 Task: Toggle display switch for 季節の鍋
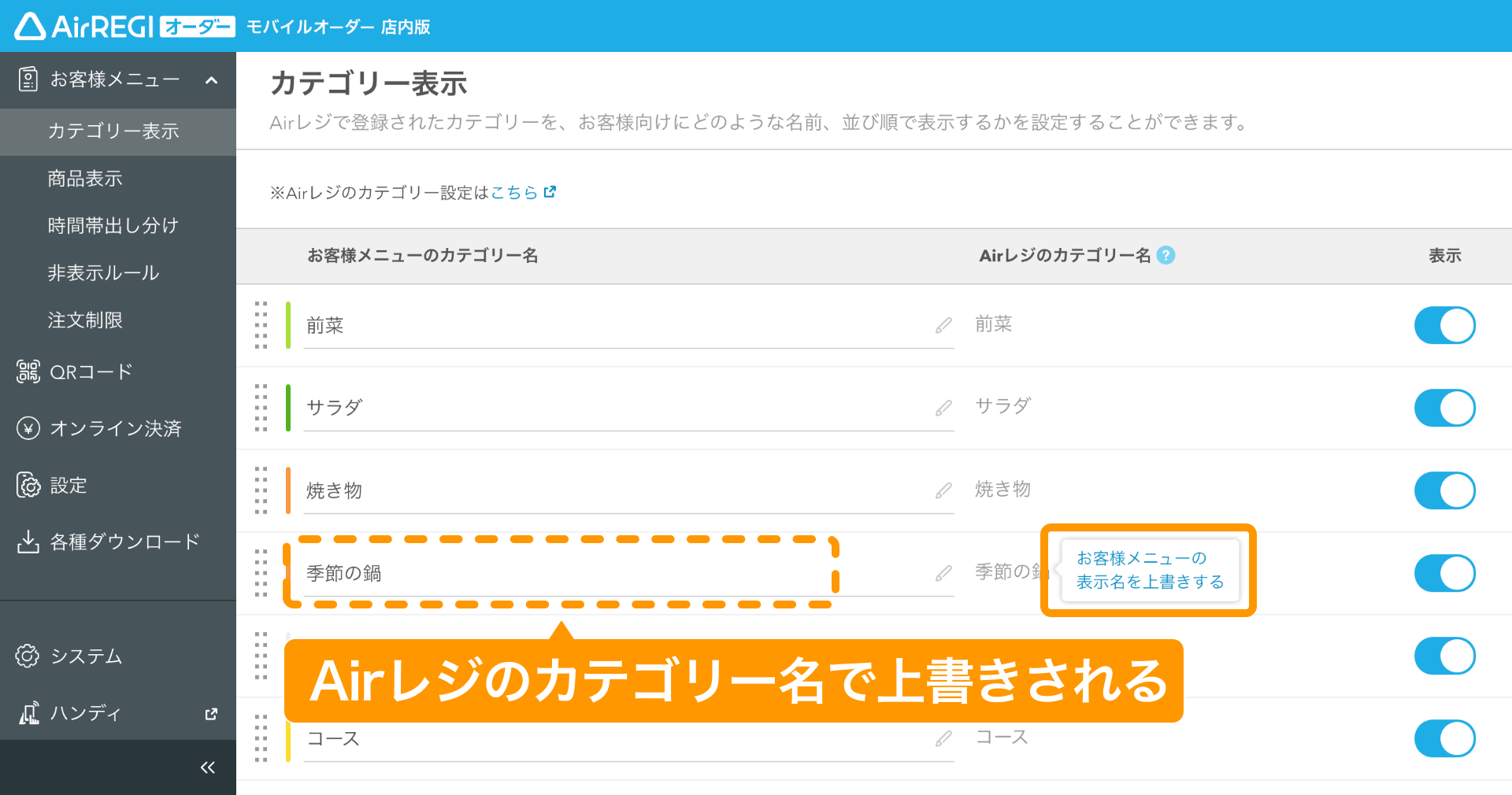click(1445, 573)
